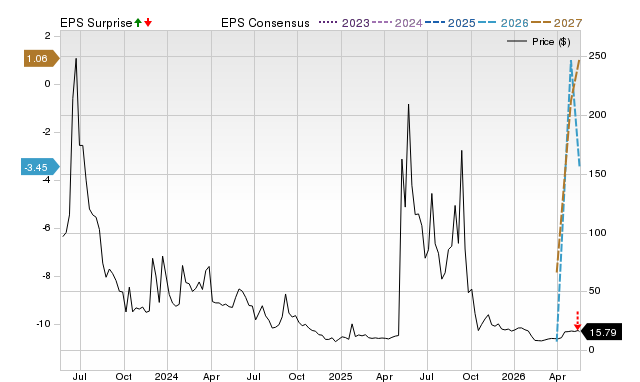The width and height of the screenshot is (640, 382).
Task: Select the 2023 EPS consensus legend entry
Action: [344, 23]
